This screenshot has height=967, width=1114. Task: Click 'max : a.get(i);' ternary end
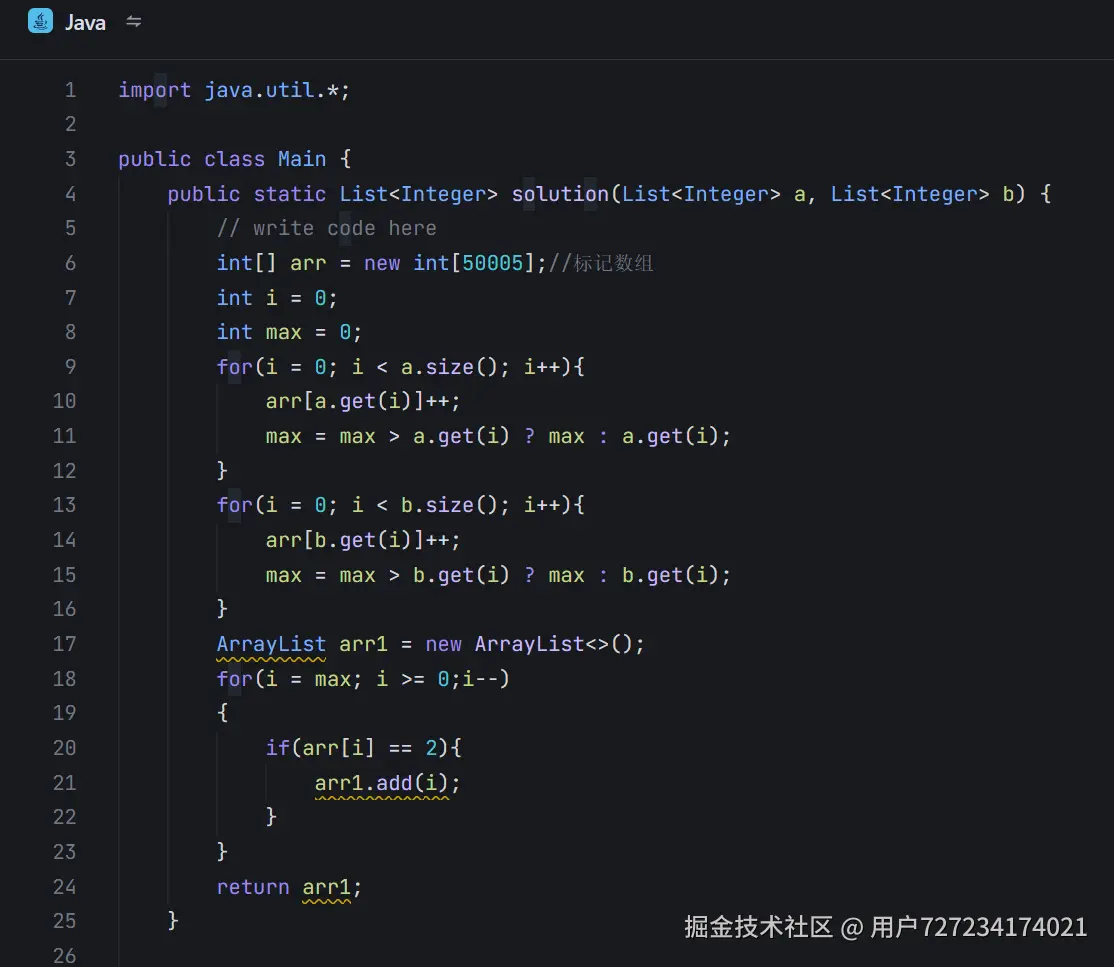tap(639, 436)
